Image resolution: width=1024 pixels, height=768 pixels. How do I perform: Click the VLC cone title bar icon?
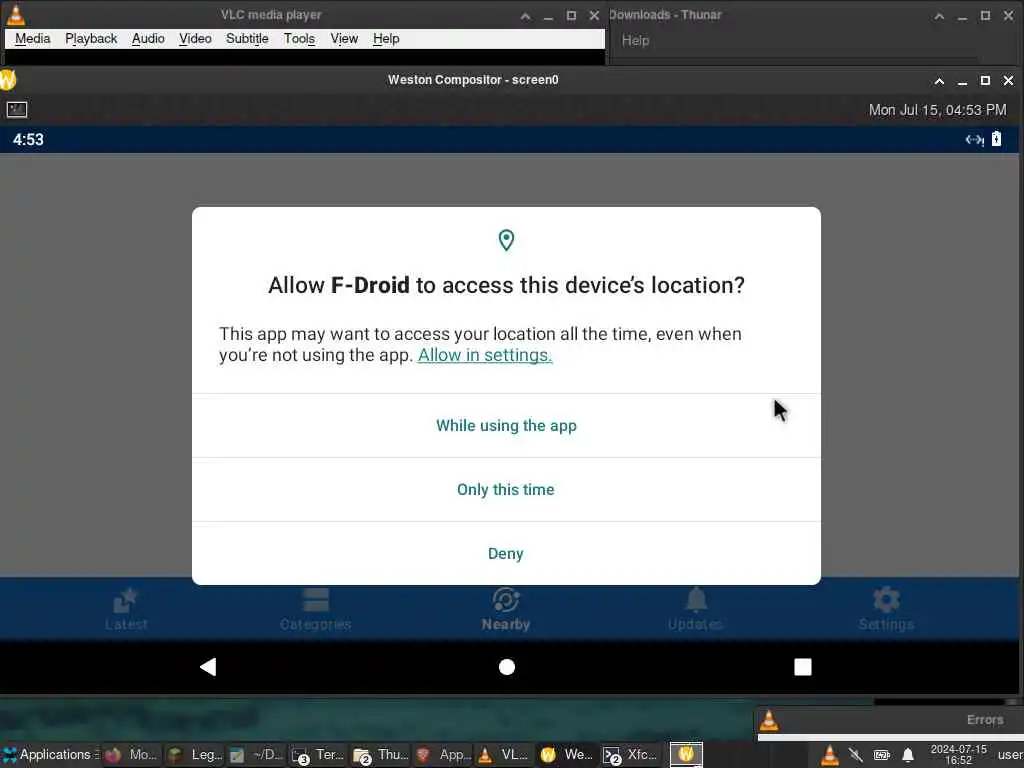[15, 14]
